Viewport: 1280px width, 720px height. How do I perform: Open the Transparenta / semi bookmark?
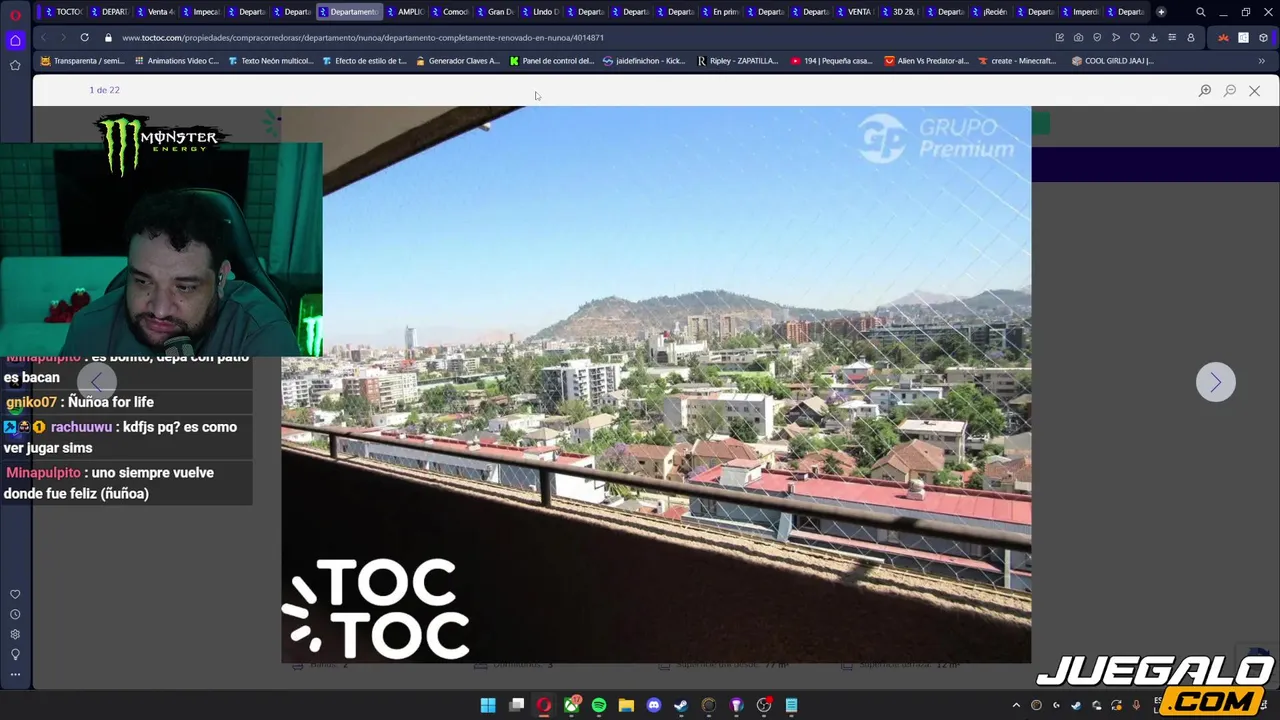point(82,61)
